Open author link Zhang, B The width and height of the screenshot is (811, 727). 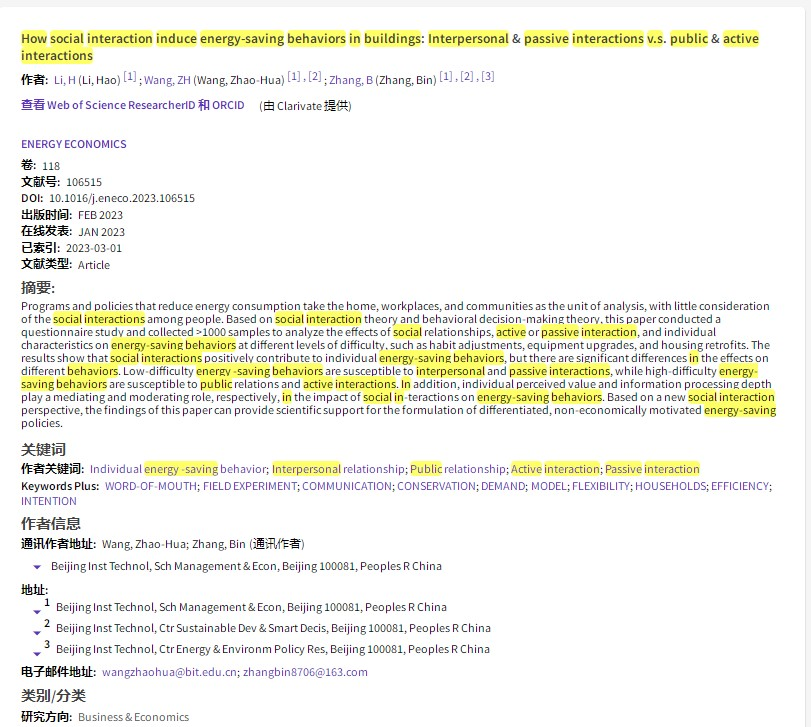click(349, 80)
